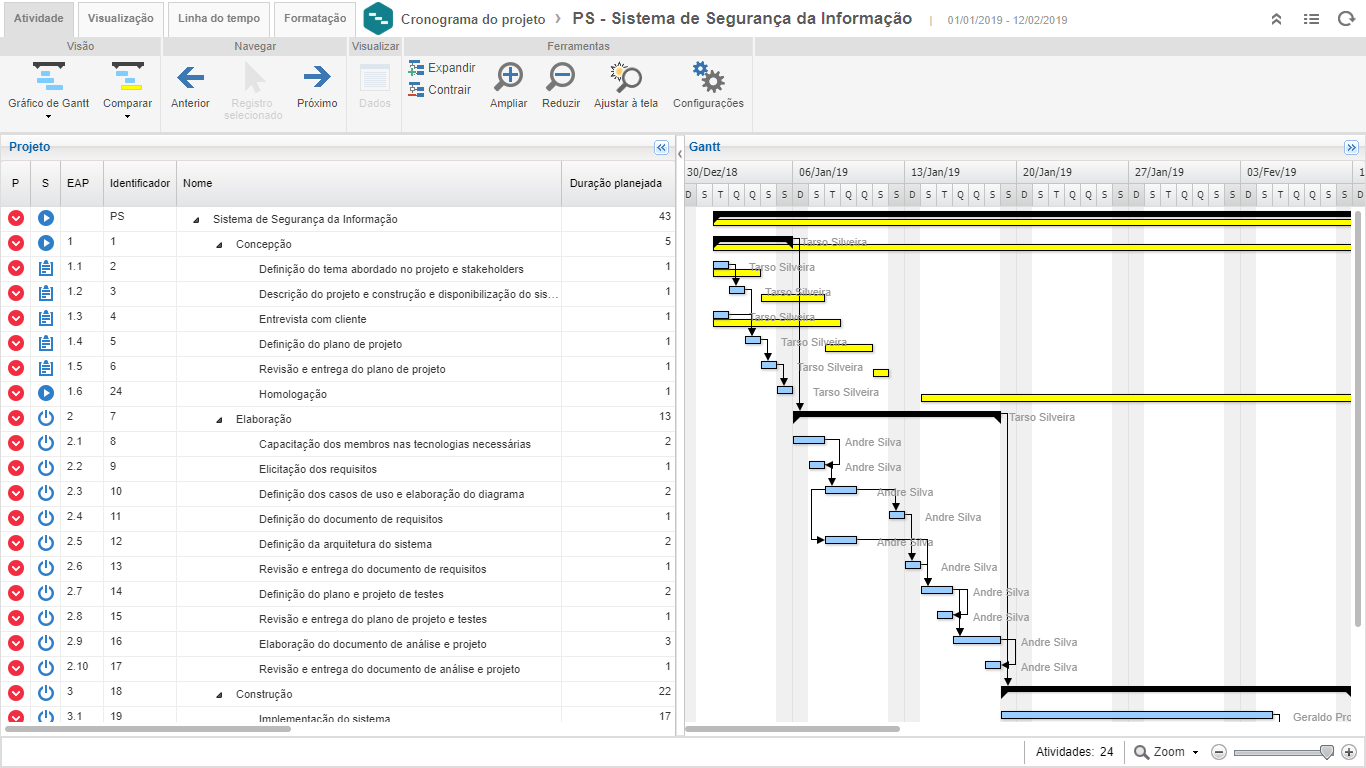
Task: Go to Próximo with right arrow
Action: 317,77
